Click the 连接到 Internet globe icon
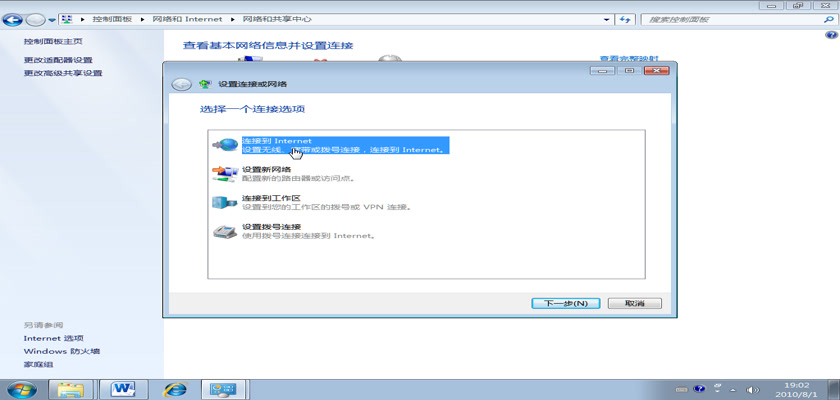 (x=225, y=145)
